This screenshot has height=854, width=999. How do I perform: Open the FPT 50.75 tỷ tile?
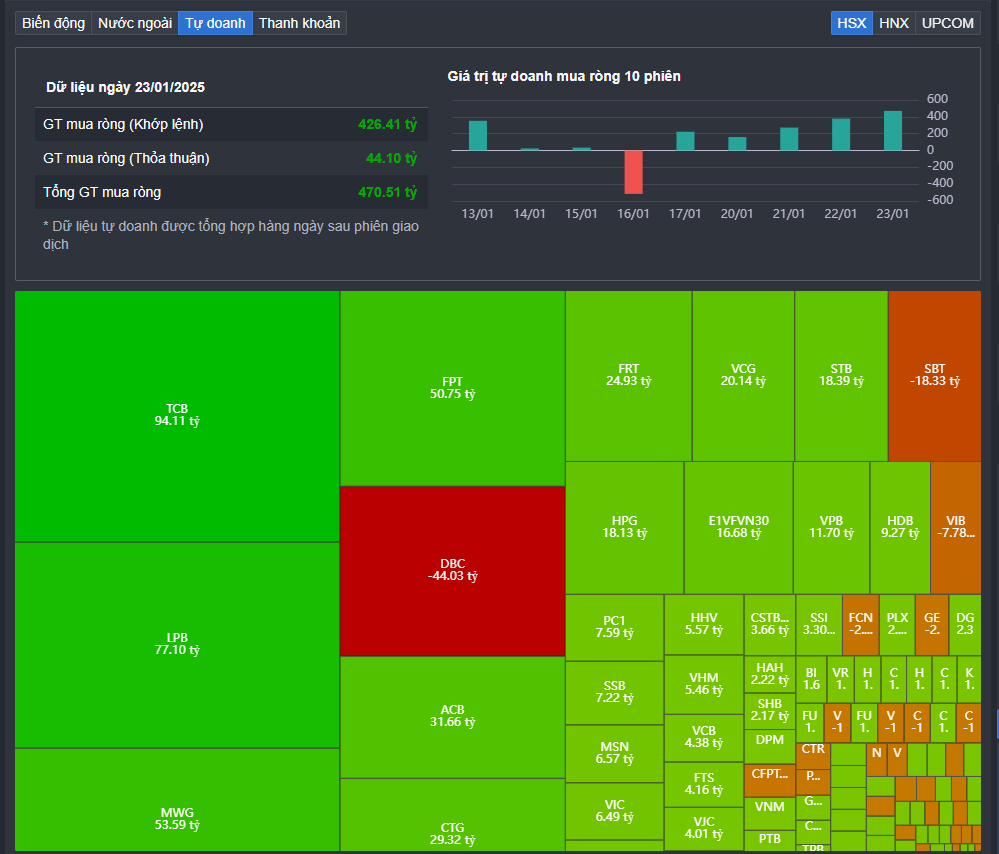pyautogui.click(x=452, y=388)
